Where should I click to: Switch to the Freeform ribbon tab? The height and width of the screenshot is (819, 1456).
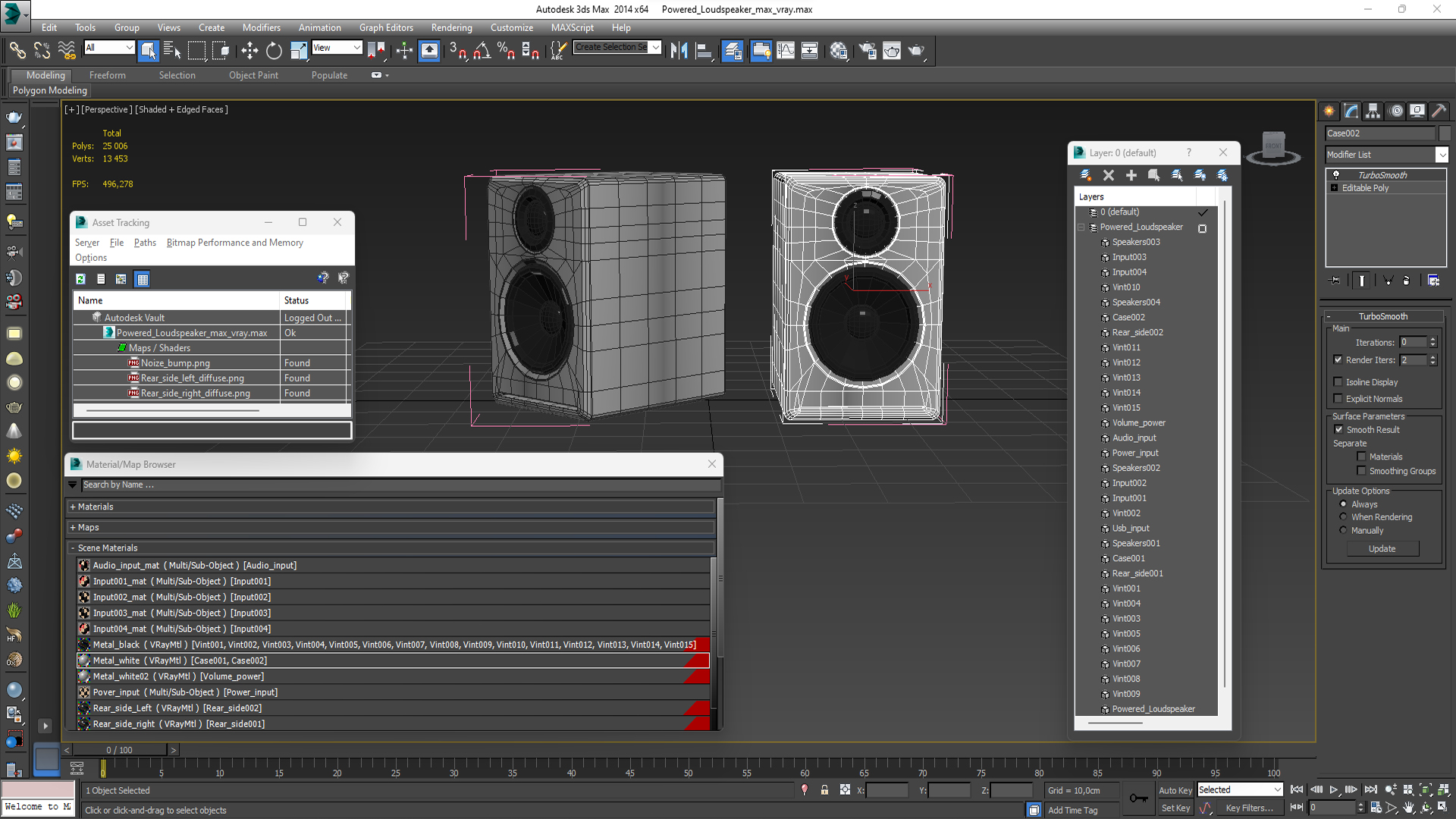[x=107, y=75]
